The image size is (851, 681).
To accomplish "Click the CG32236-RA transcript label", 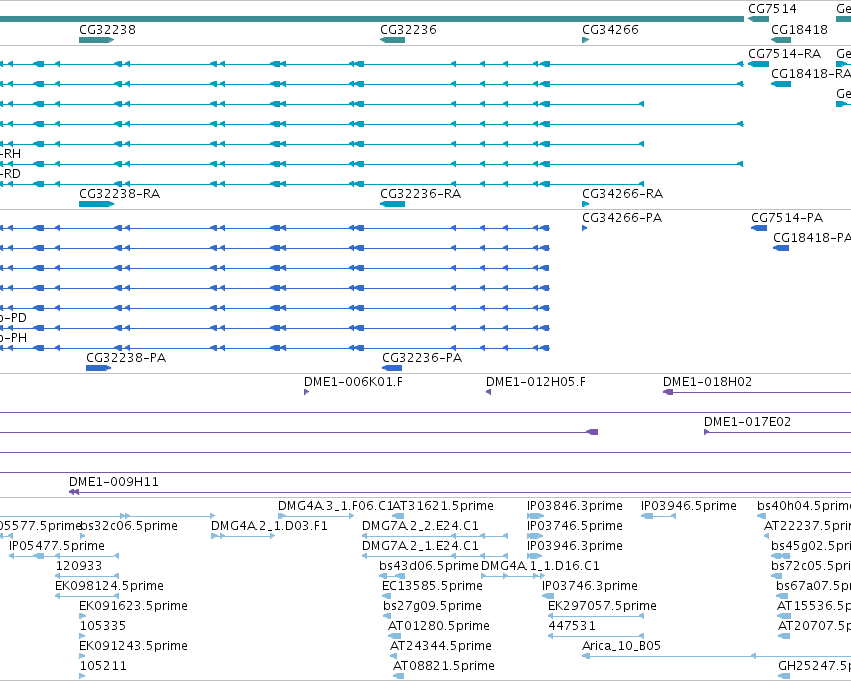I will (x=420, y=194).
